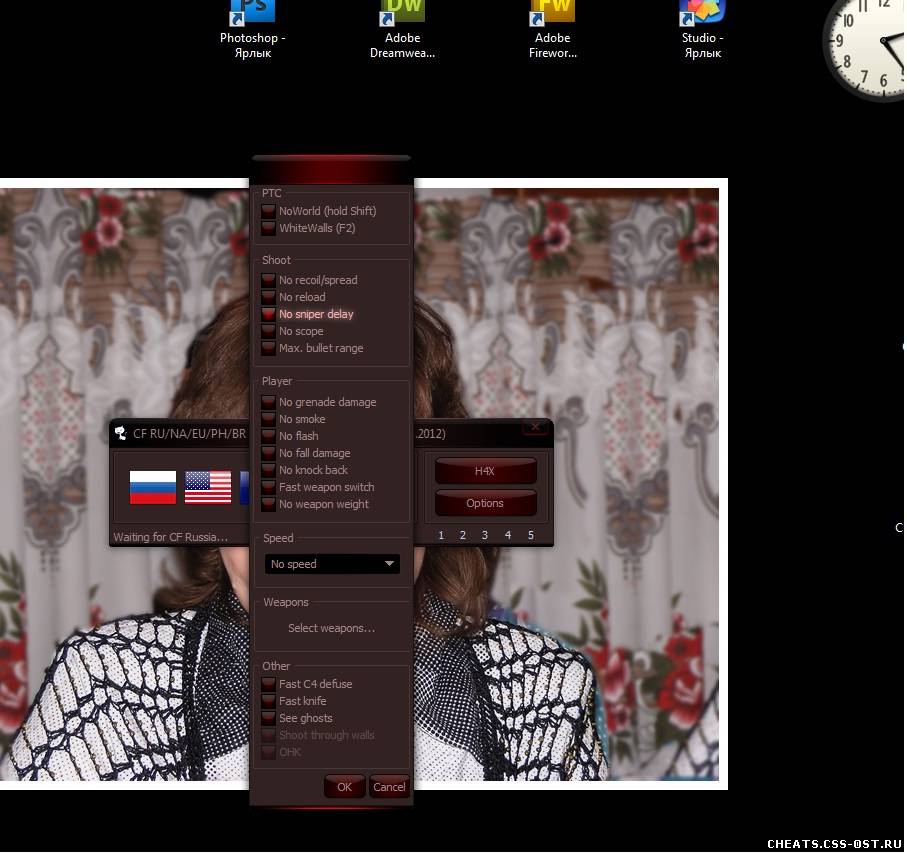
Task: Check the WhiteWalls (F2) option
Action: (269, 228)
